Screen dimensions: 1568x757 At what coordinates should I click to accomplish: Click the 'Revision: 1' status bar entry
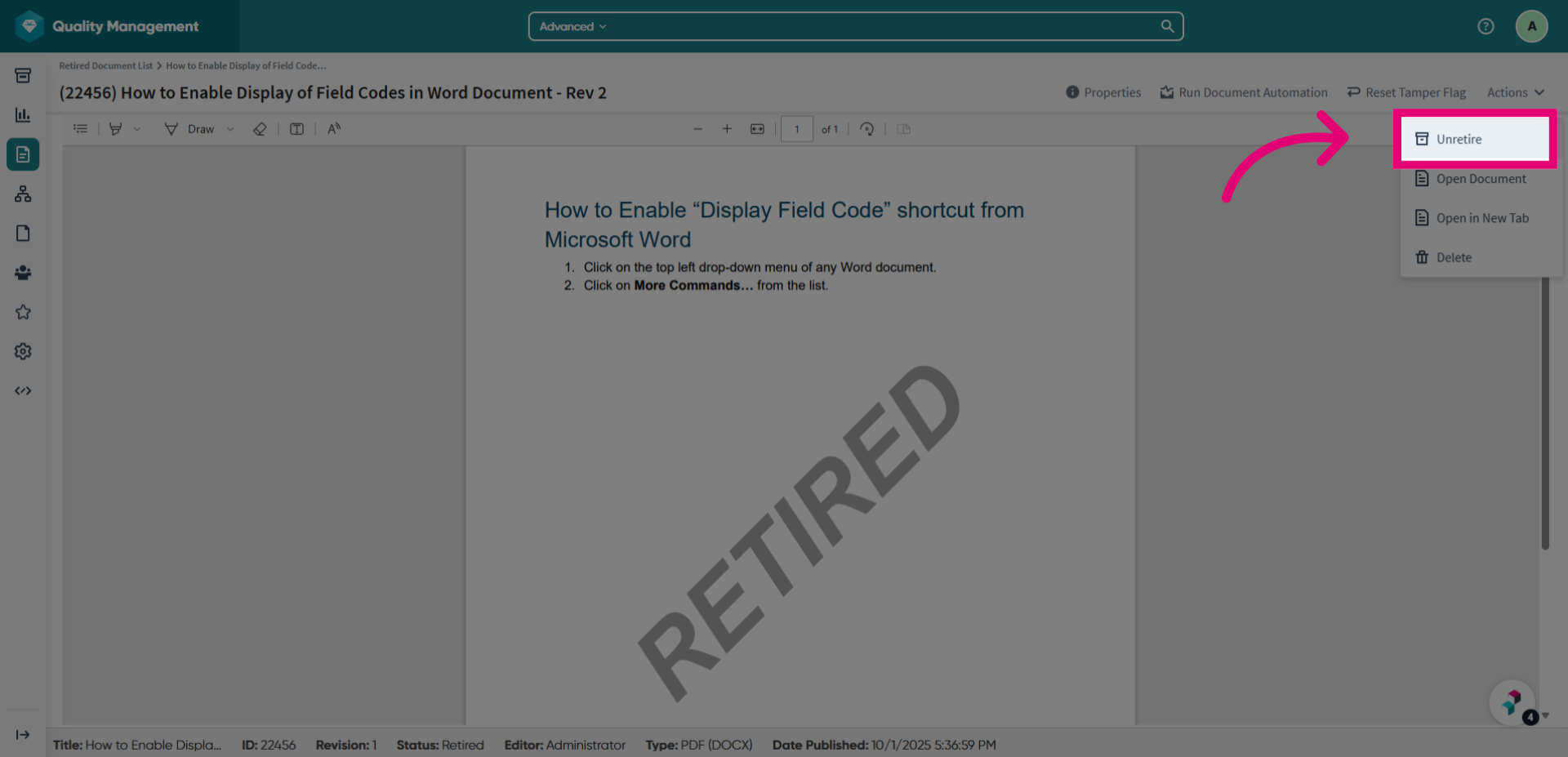346,745
